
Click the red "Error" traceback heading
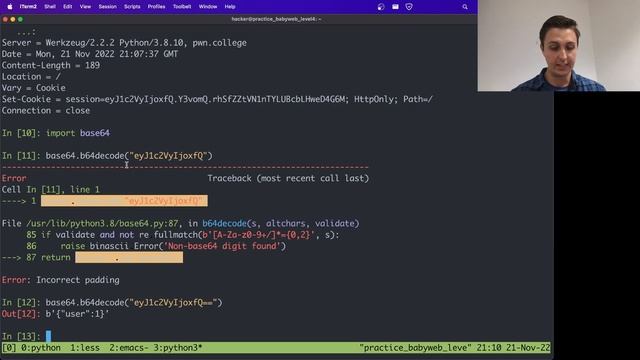tap(14, 178)
